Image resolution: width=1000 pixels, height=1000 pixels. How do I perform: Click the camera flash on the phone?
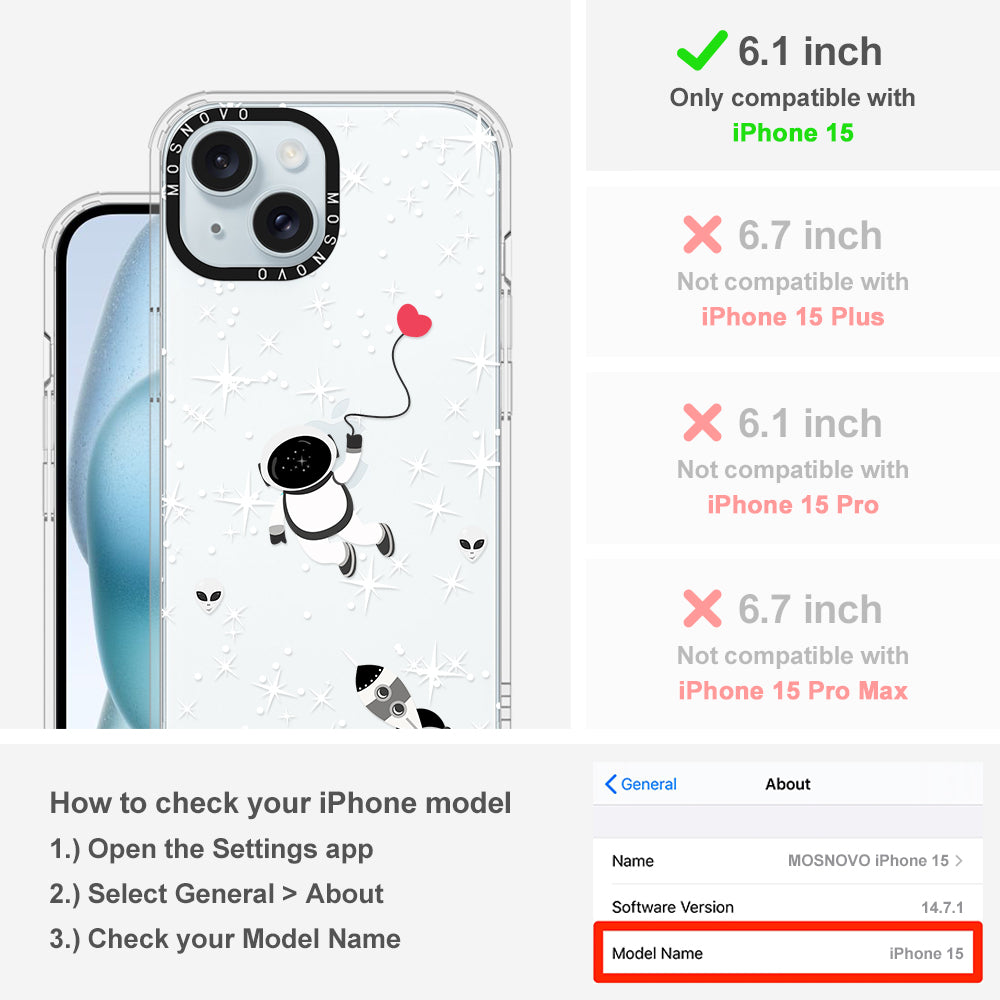[291, 155]
